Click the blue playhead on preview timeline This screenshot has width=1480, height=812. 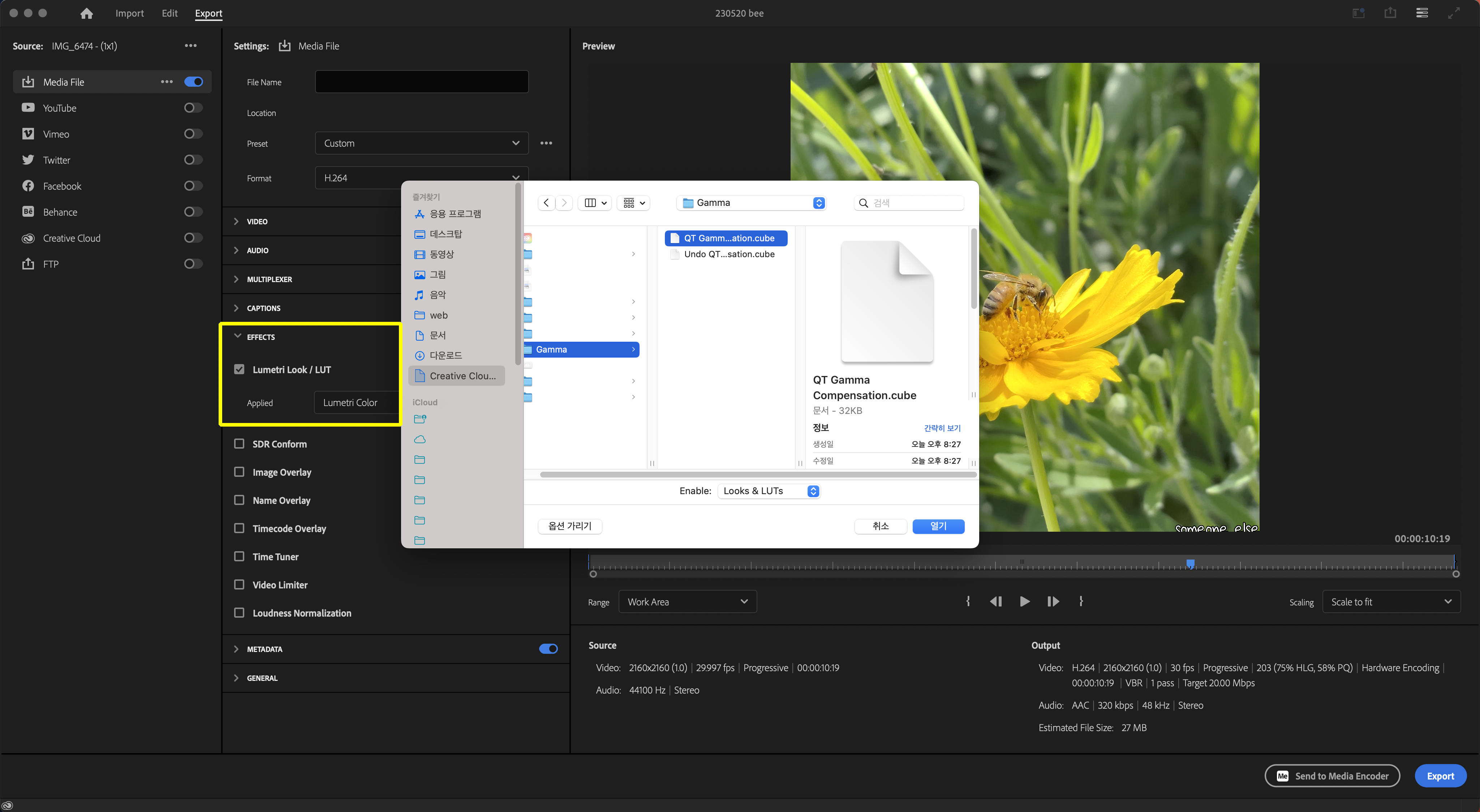tap(1191, 563)
